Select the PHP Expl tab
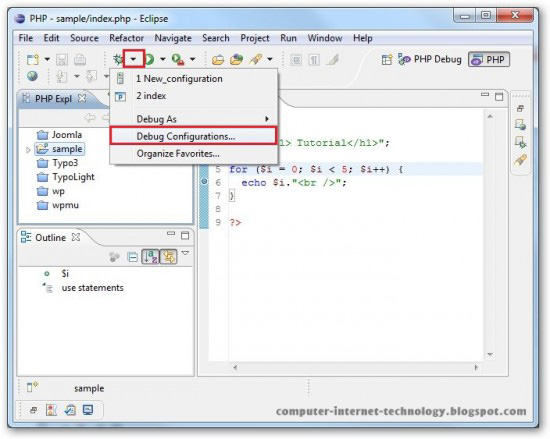 click(53, 99)
